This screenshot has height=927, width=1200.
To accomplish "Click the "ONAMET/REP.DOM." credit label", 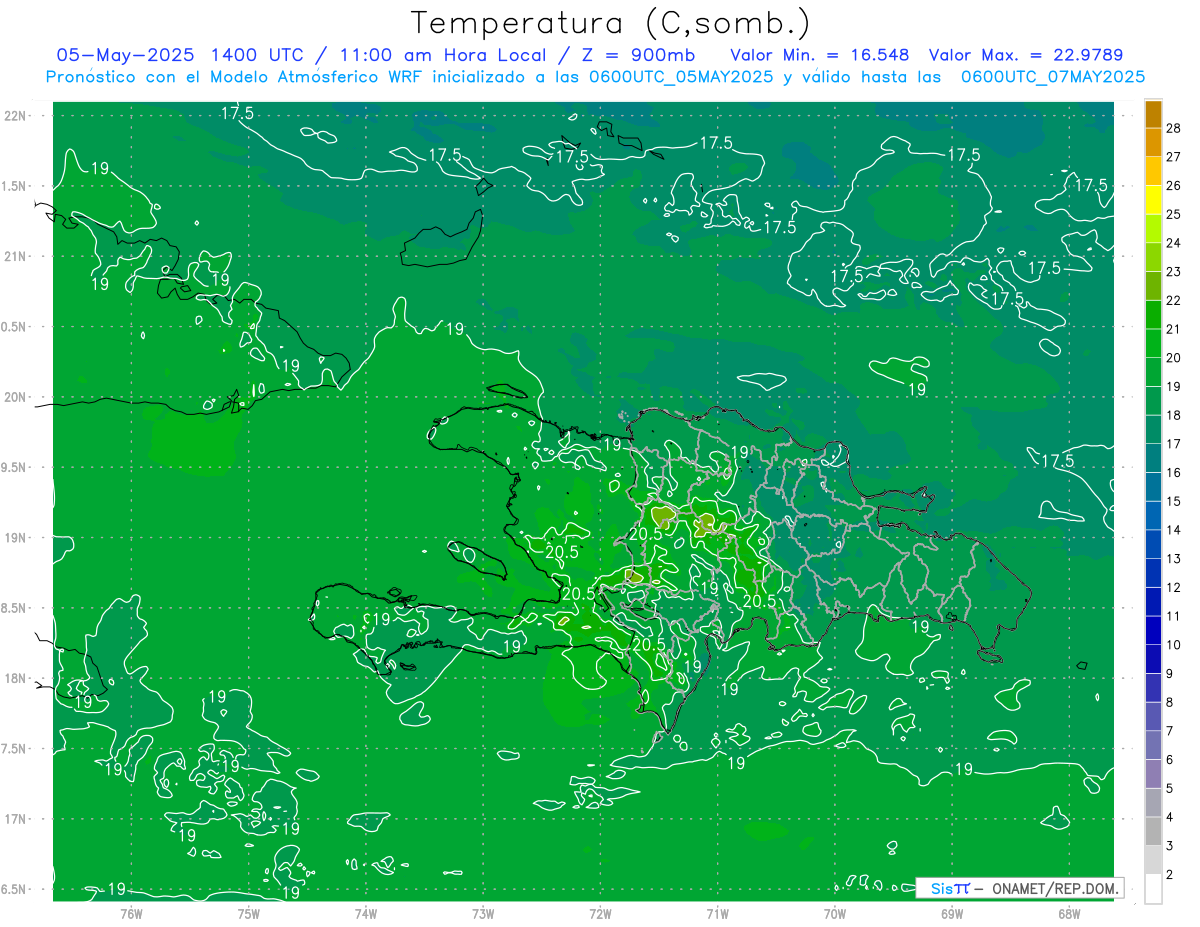I will coord(1054,888).
